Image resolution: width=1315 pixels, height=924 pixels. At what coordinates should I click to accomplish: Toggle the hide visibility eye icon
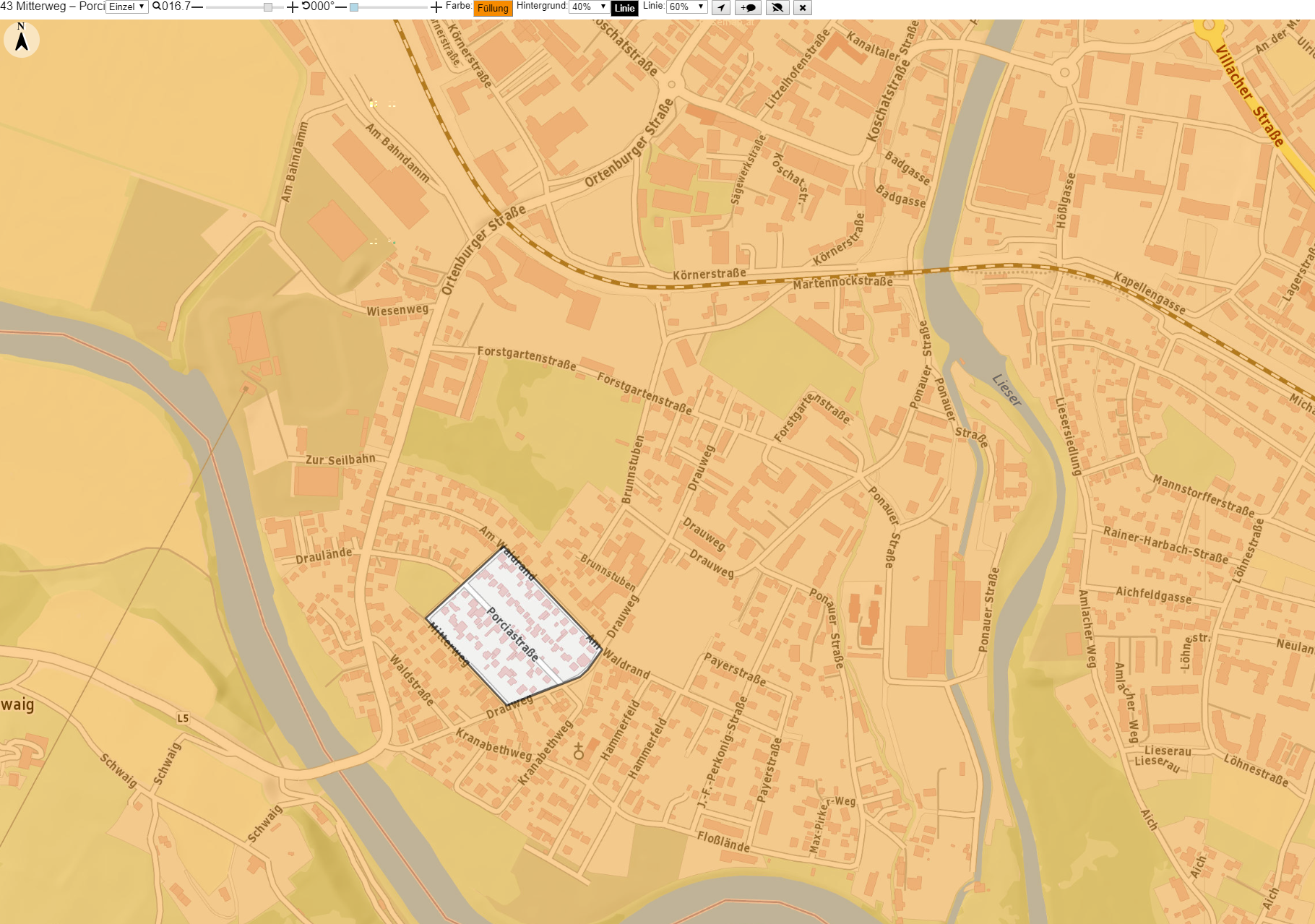(777, 8)
